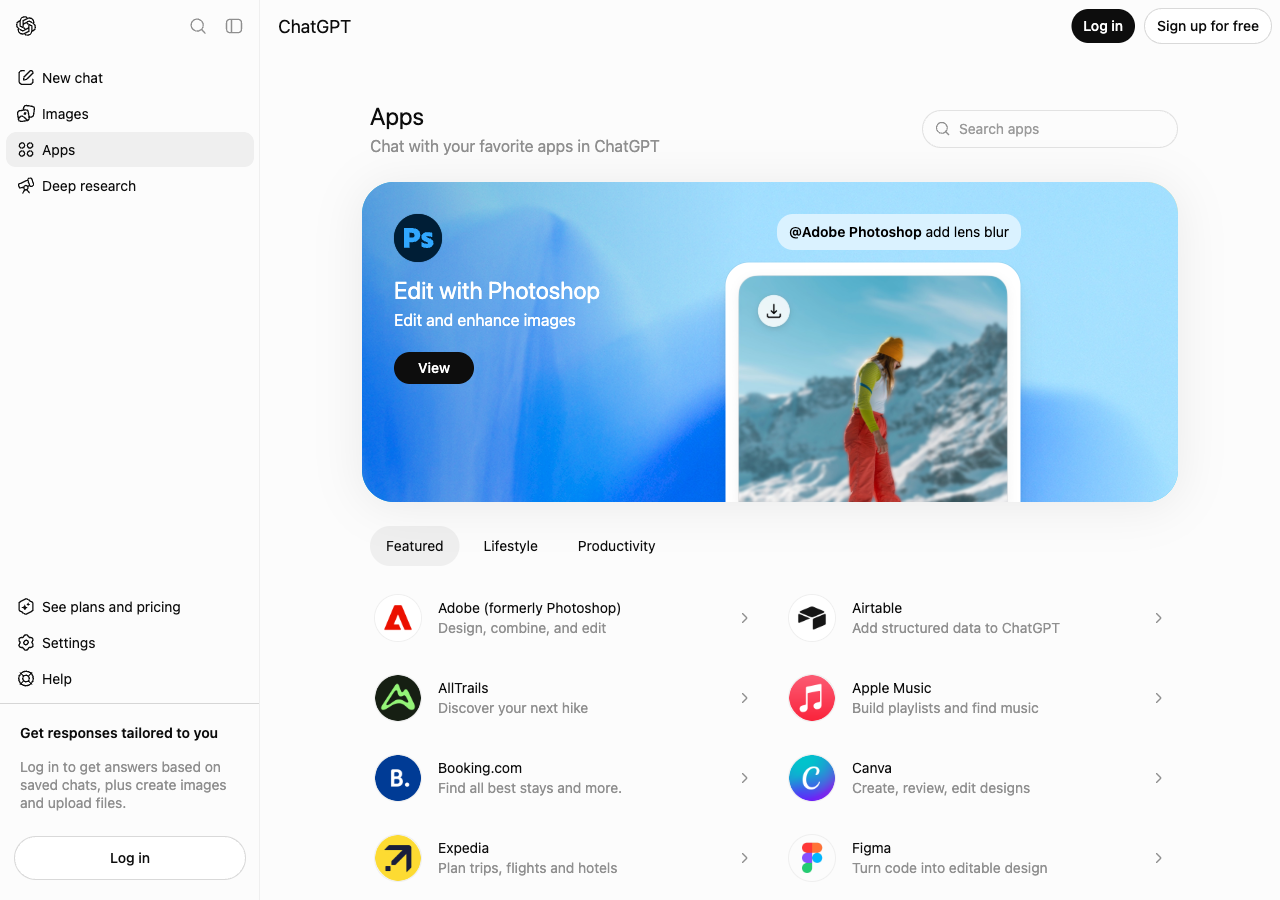Click the snowboarder preview image
Image resolution: width=1280 pixels, height=900 pixels.
(873, 388)
